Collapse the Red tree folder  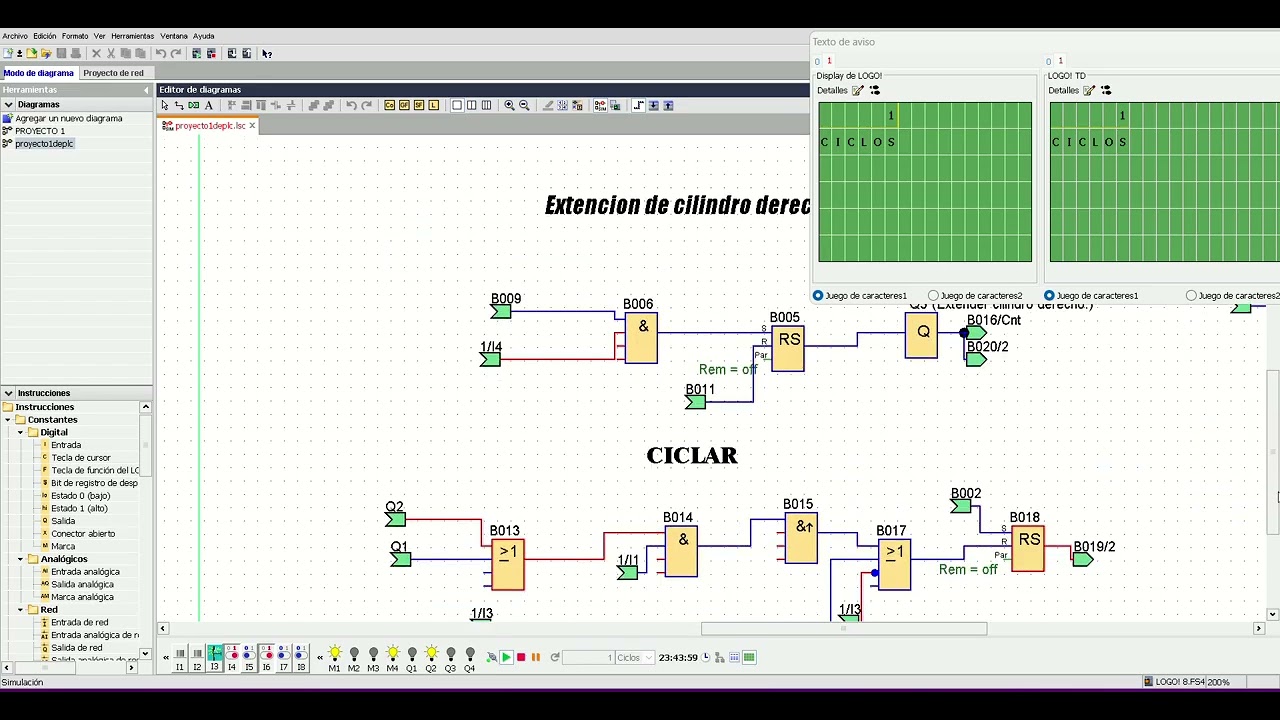21,609
